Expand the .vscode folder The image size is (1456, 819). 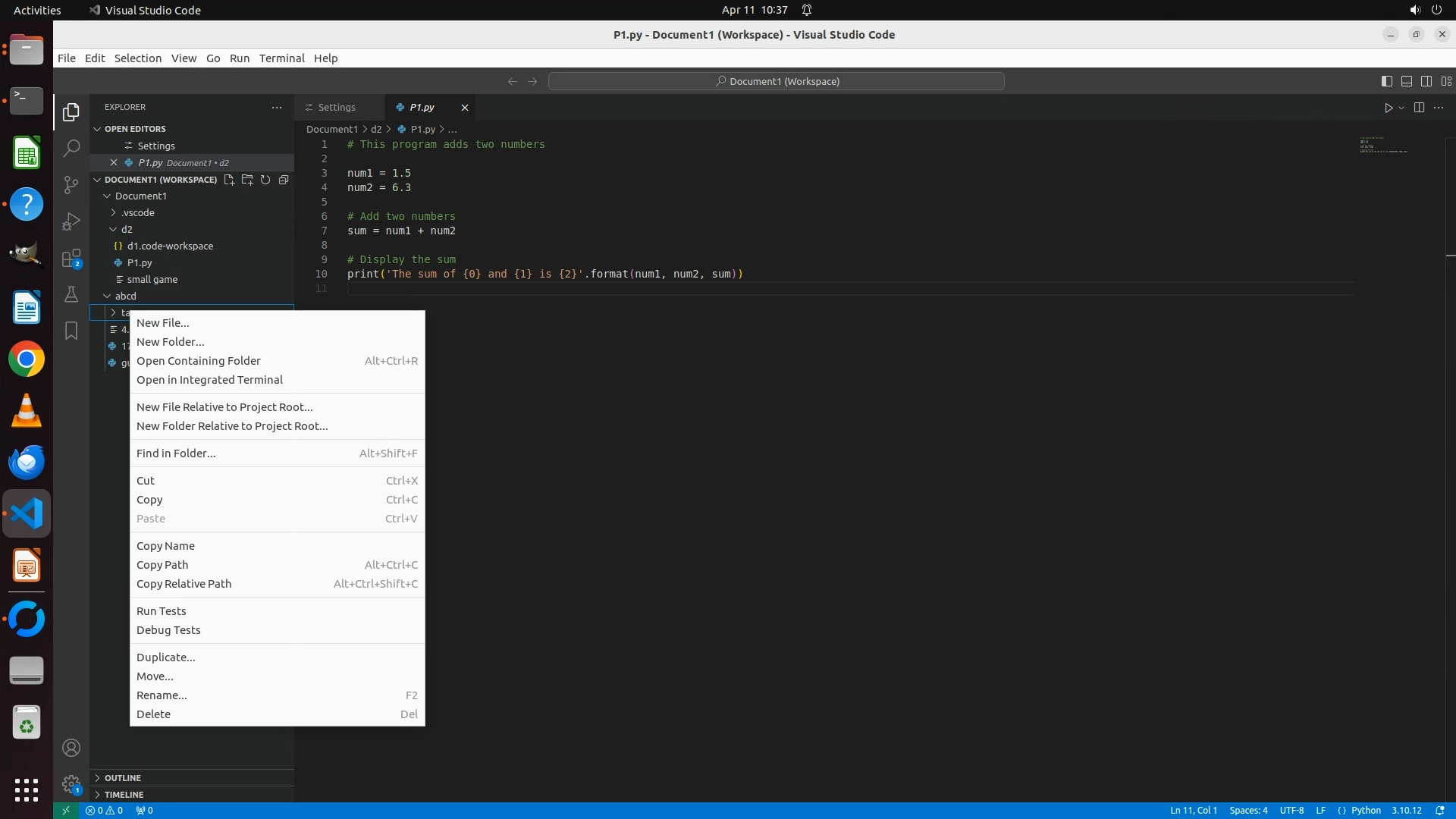(x=137, y=212)
